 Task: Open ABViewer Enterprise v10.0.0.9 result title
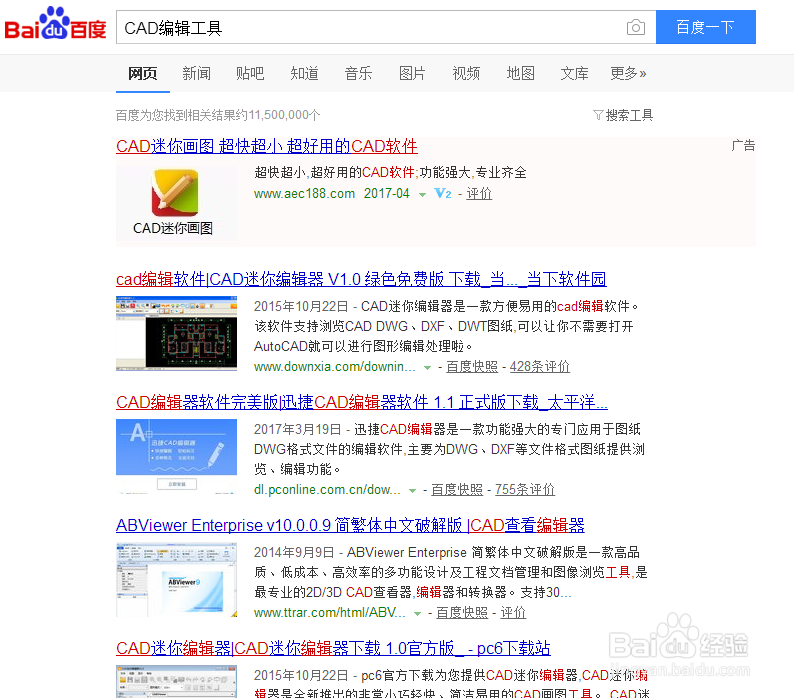click(350, 525)
